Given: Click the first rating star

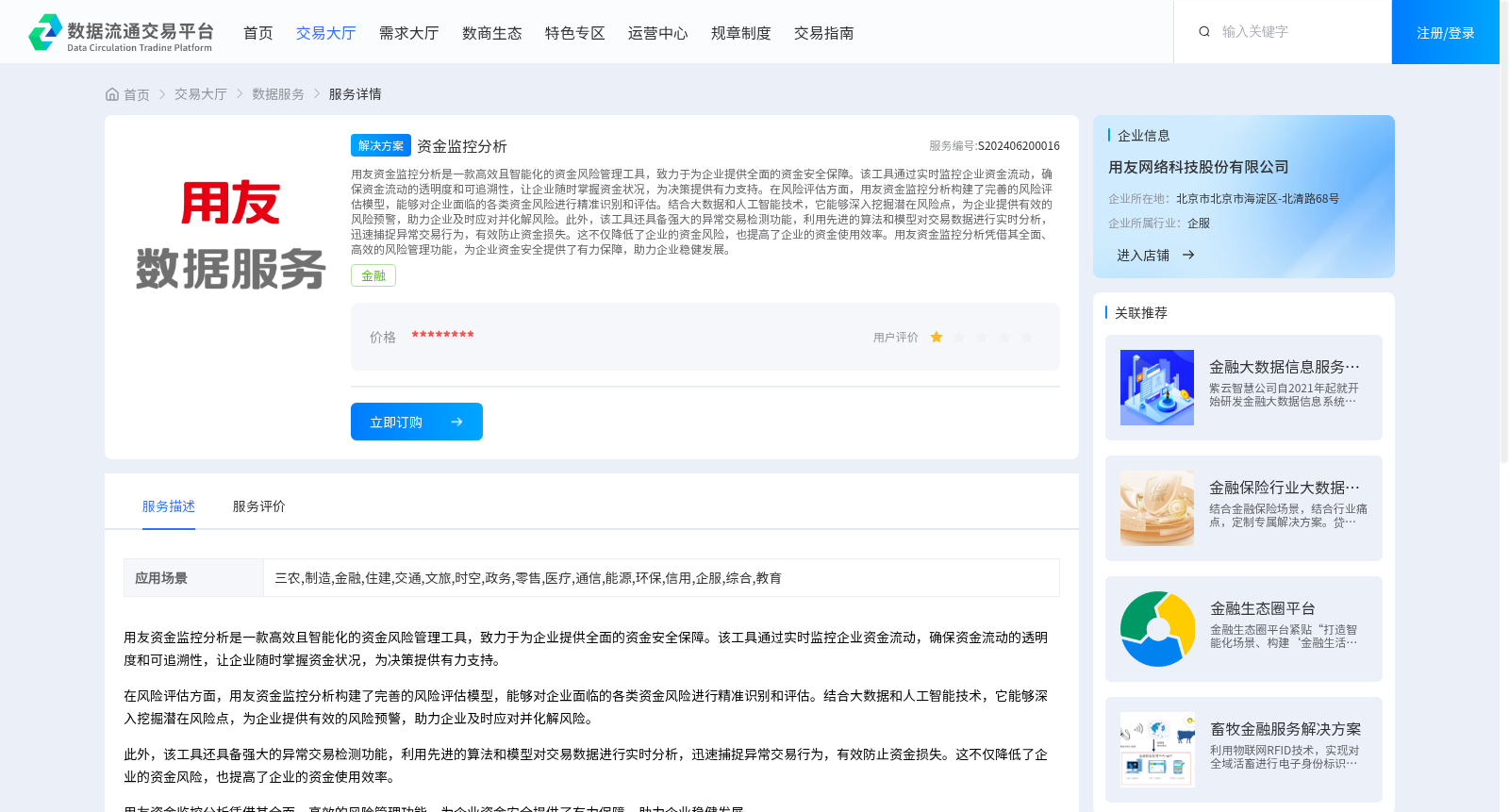Looking at the screenshot, I should pos(937,338).
